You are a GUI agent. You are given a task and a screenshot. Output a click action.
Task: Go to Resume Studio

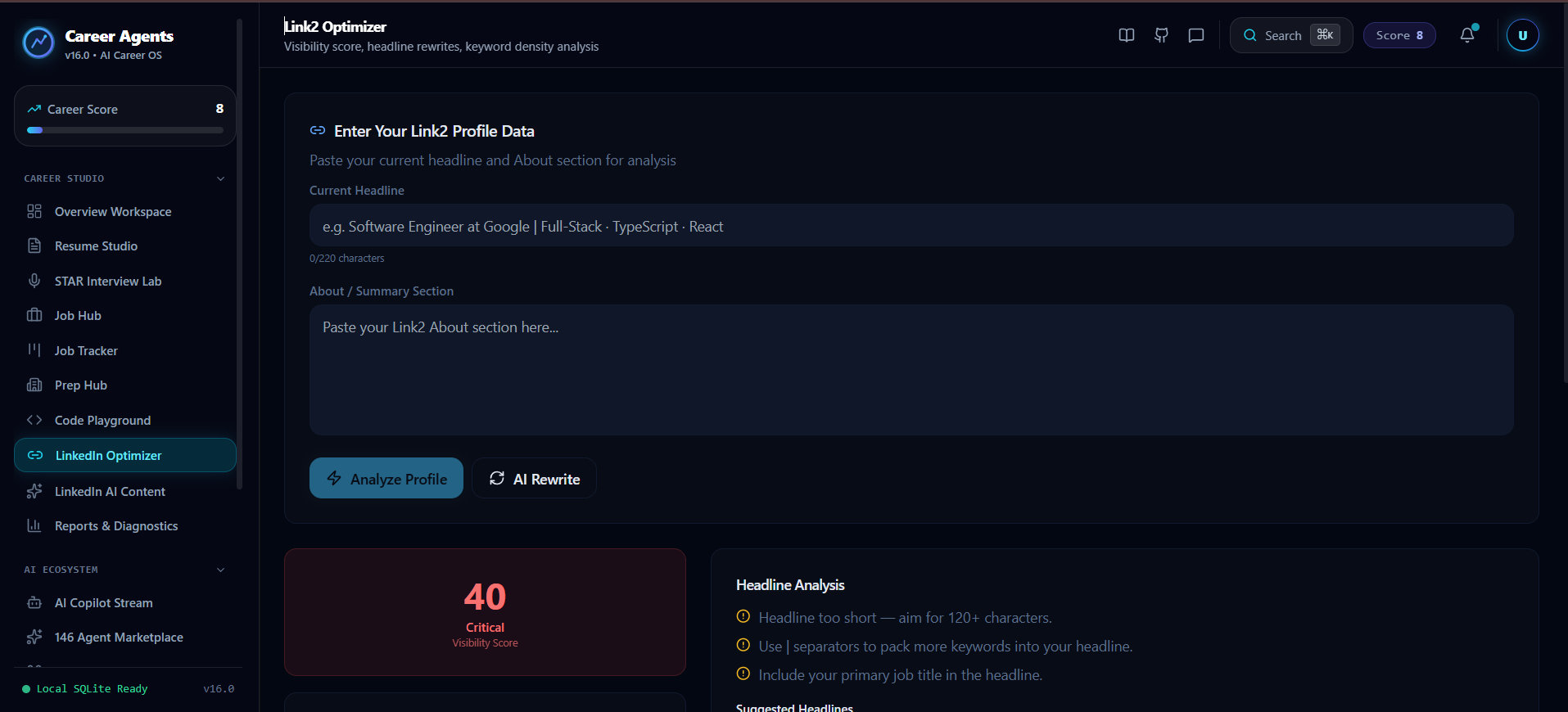coord(125,246)
